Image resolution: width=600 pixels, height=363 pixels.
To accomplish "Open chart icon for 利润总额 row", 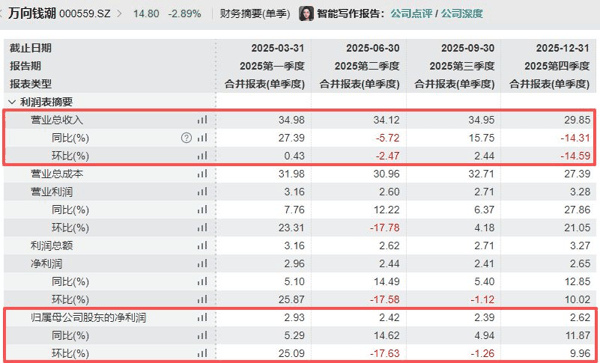I will point(202,246).
